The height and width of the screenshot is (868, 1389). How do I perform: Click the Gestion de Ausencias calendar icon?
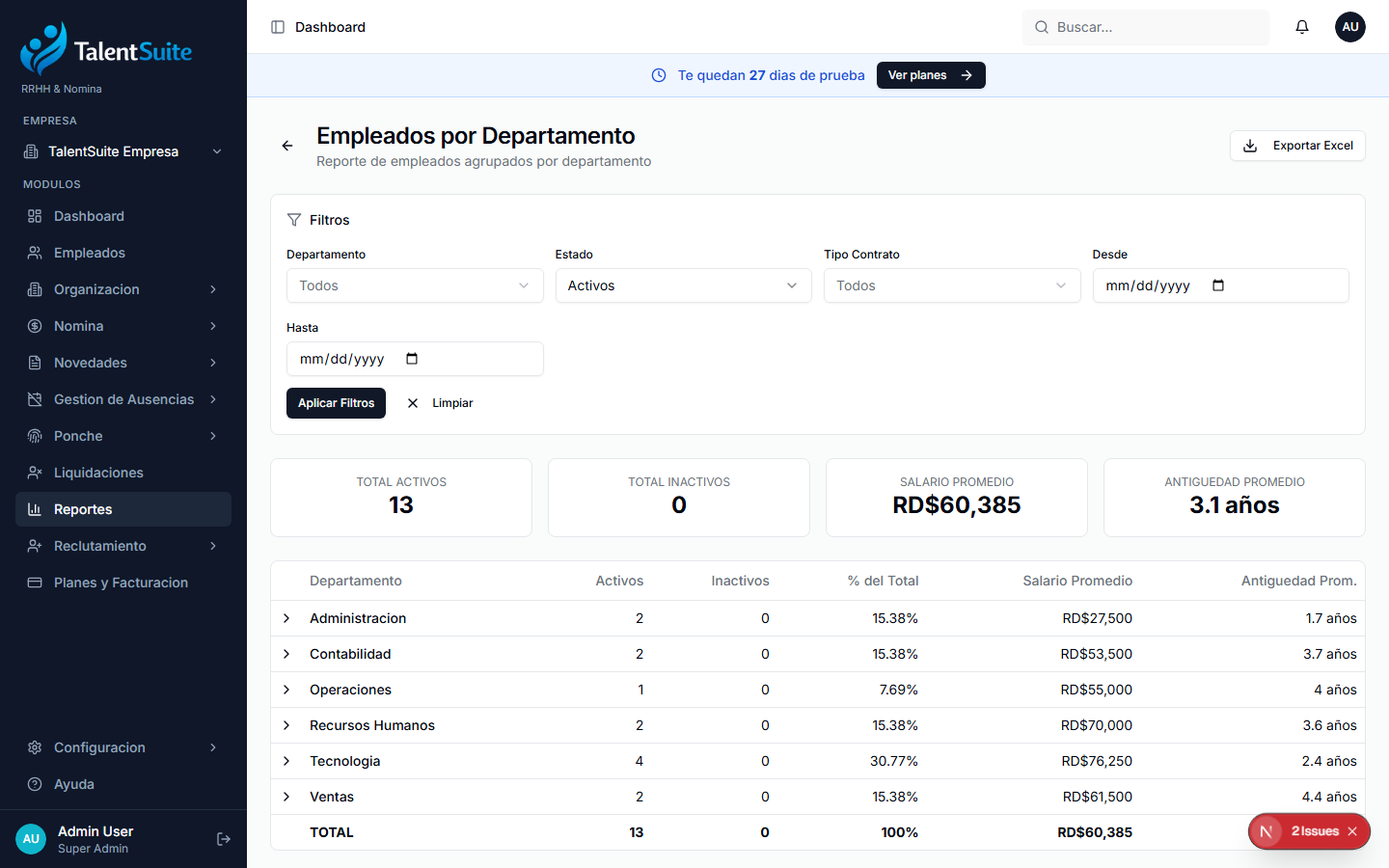35,399
